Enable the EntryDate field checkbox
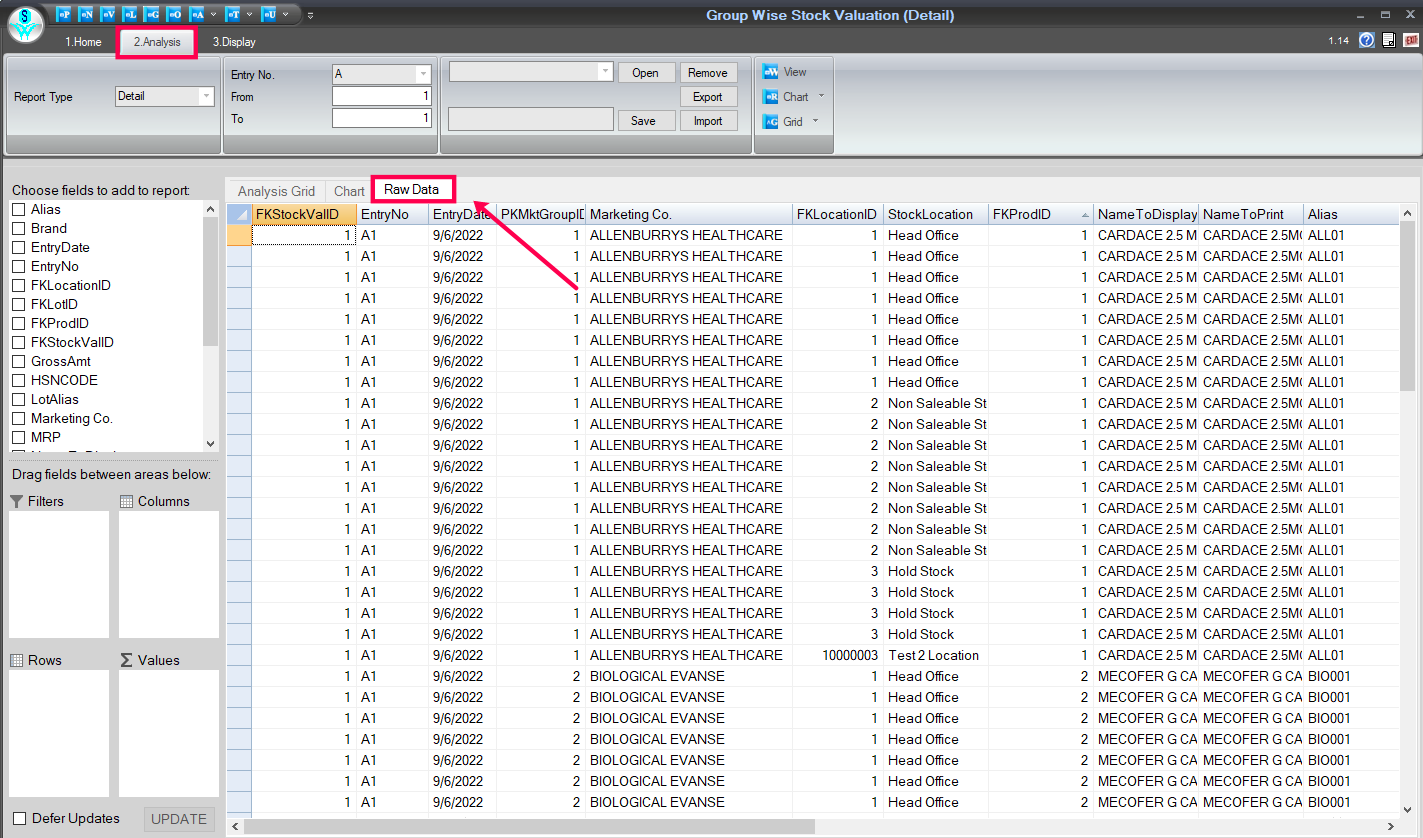Screen dimensions: 1423x838 (18, 248)
